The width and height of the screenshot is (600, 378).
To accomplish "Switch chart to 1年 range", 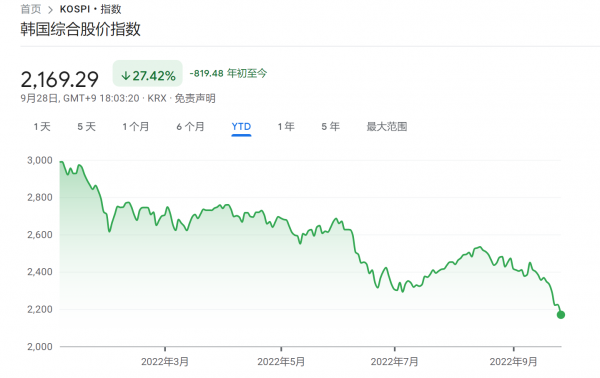I will (286, 127).
